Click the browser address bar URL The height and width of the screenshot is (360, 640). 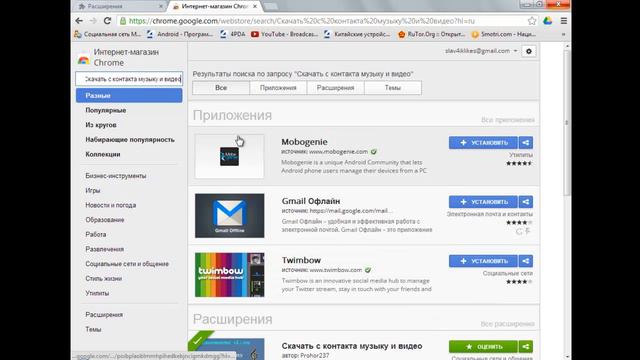click(x=301, y=21)
